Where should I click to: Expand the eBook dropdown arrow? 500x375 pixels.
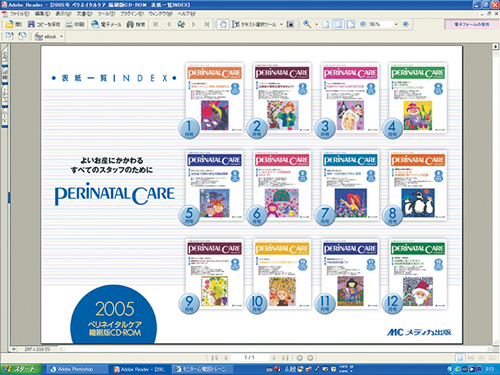click(61, 37)
